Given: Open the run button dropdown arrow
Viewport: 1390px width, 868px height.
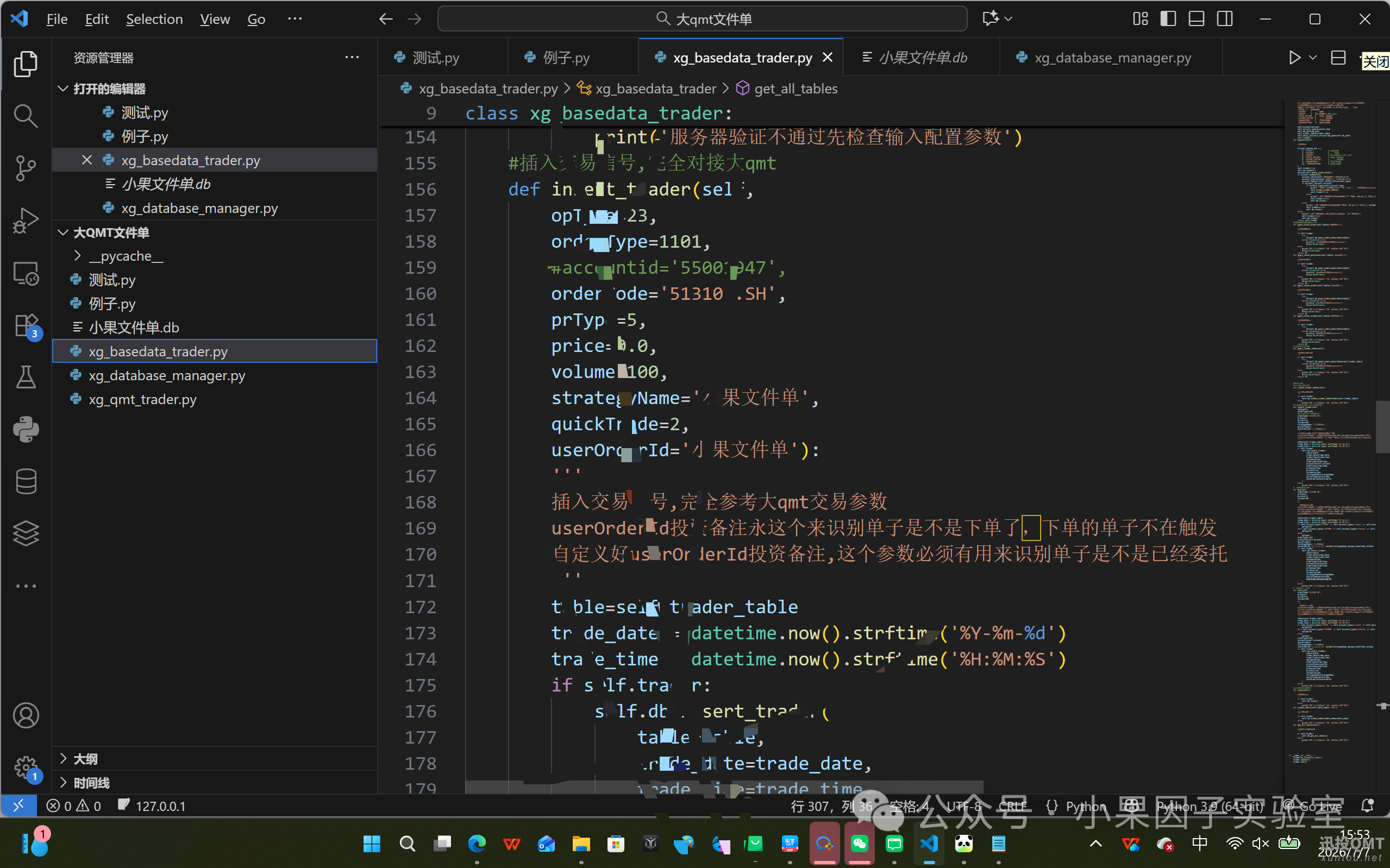Looking at the screenshot, I should (x=1312, y=58).
